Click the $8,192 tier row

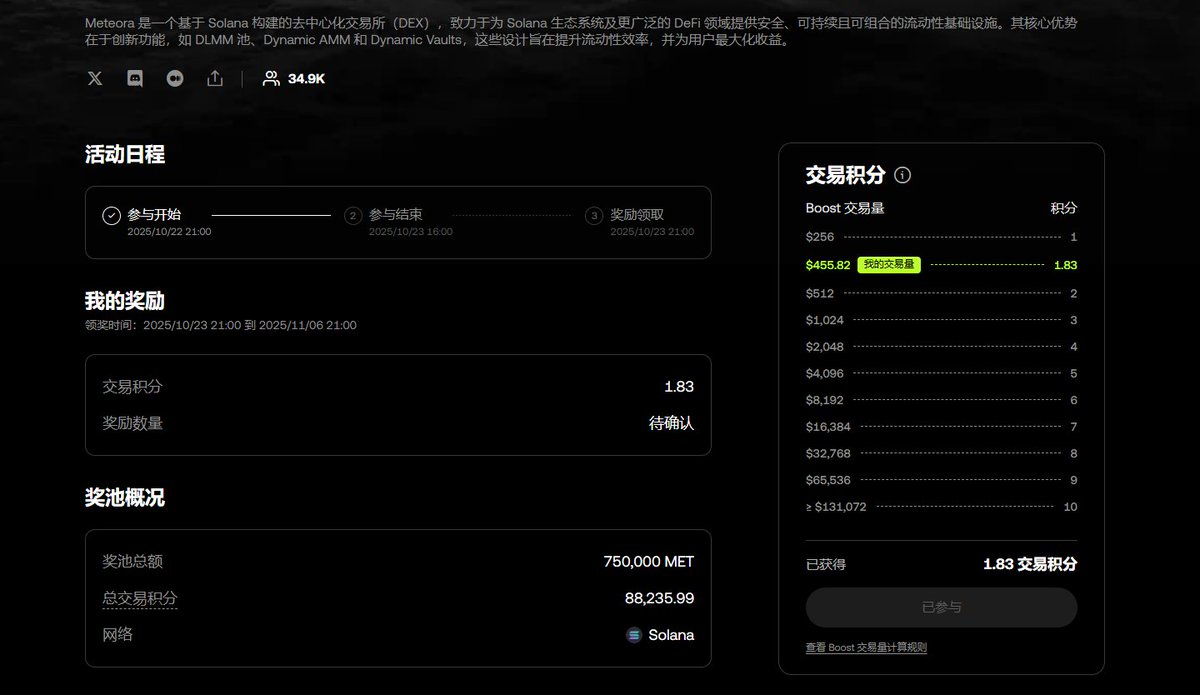941,400
